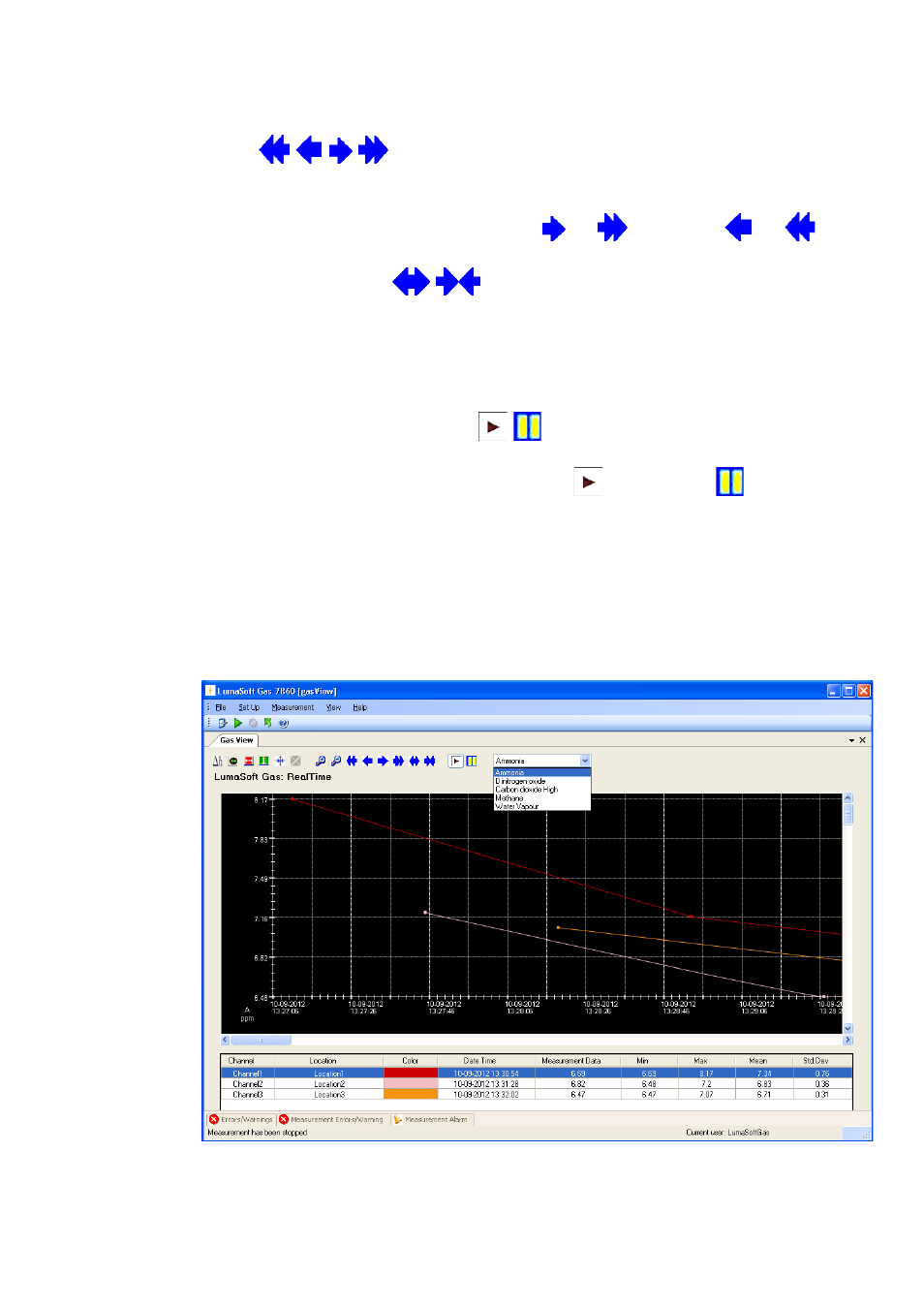Click the greyed-out icon before the magnifiers
This screenshot has width=924, height=1308.
(295, 762)
